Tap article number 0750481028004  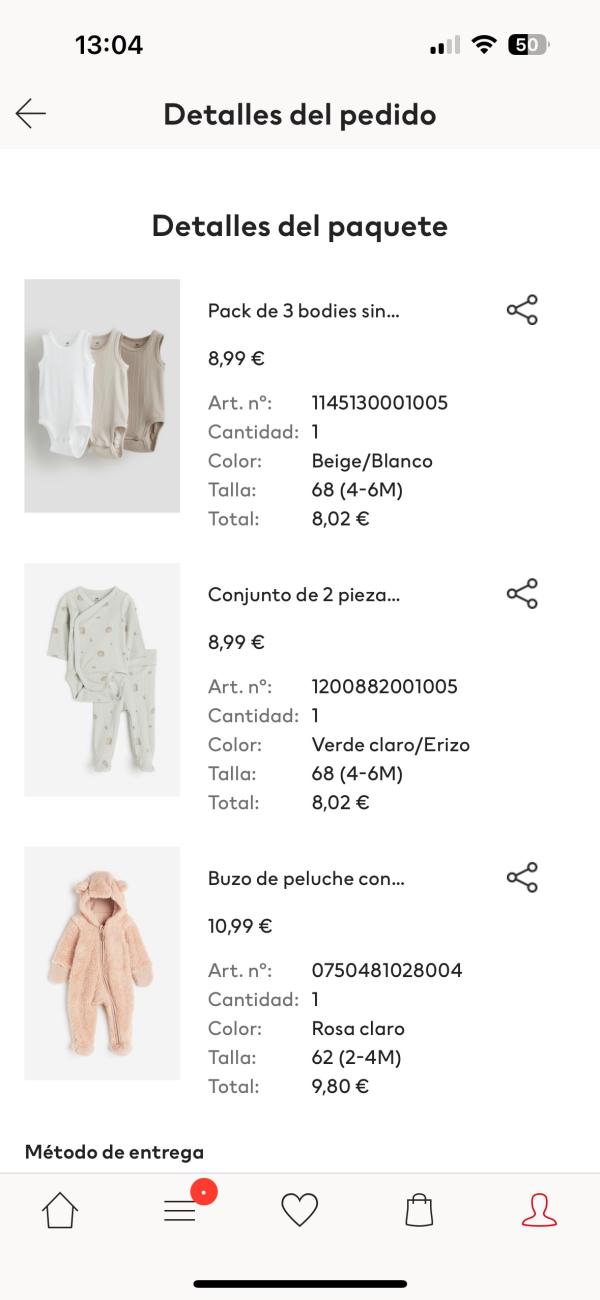[387, 970]
